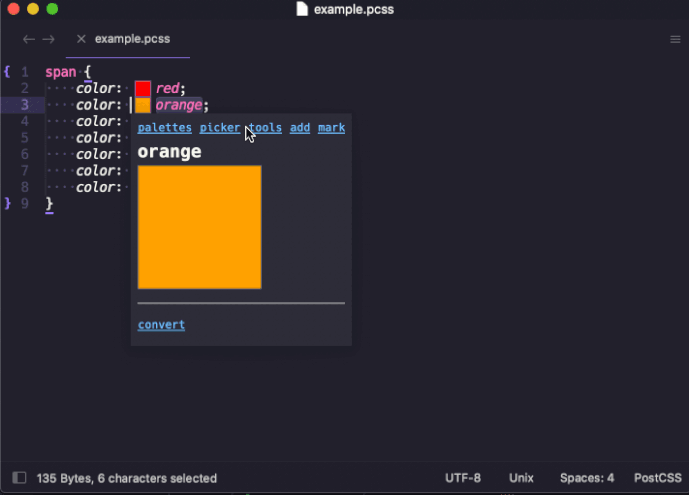Open the hamburger menu icon at top right
689x495 pixels.
[x=675, y=40]
